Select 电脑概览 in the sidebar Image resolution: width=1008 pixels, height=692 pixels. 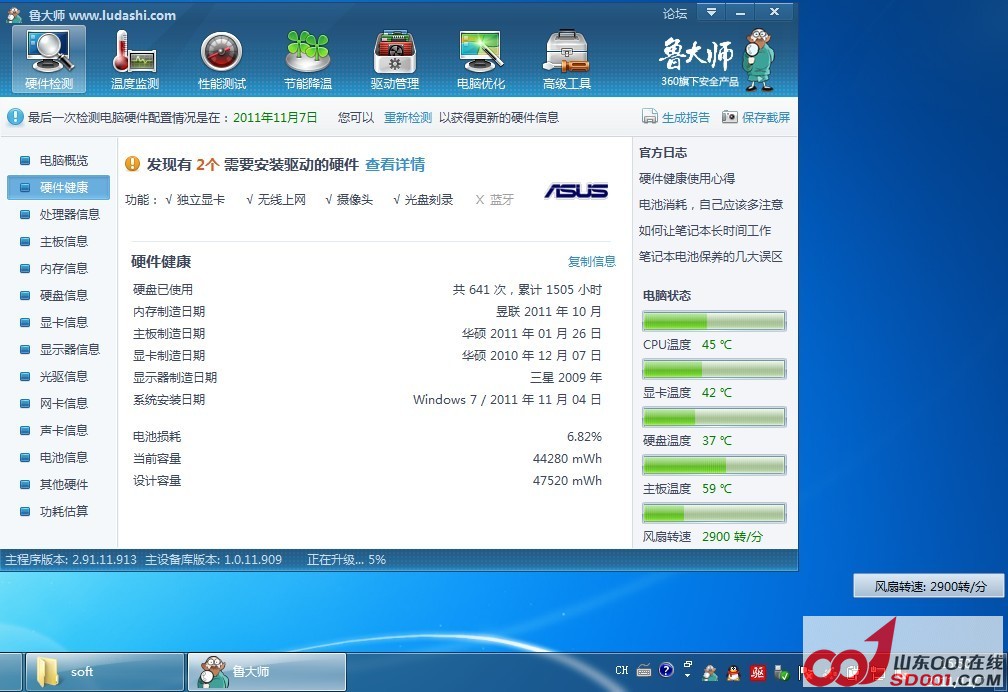(63, 160)
